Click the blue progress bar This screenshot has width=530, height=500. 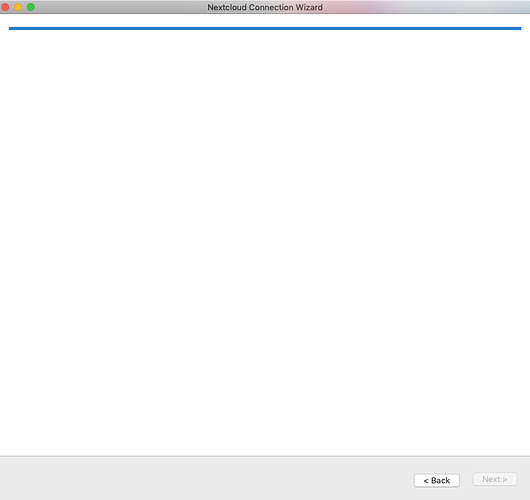pos(265,28)
